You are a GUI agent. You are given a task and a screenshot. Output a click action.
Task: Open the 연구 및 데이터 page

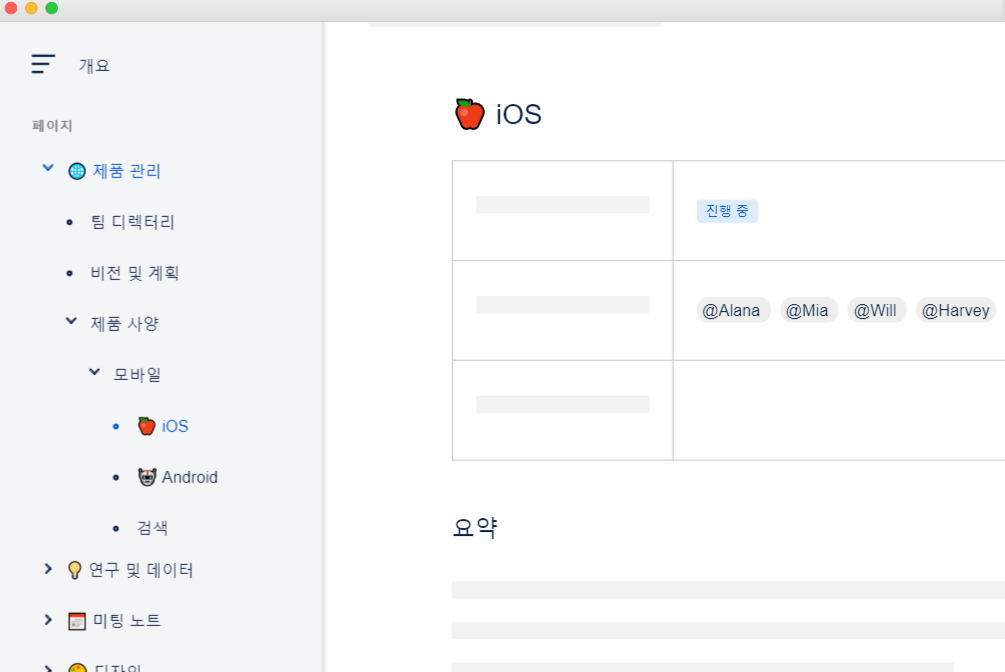(141, 570)
